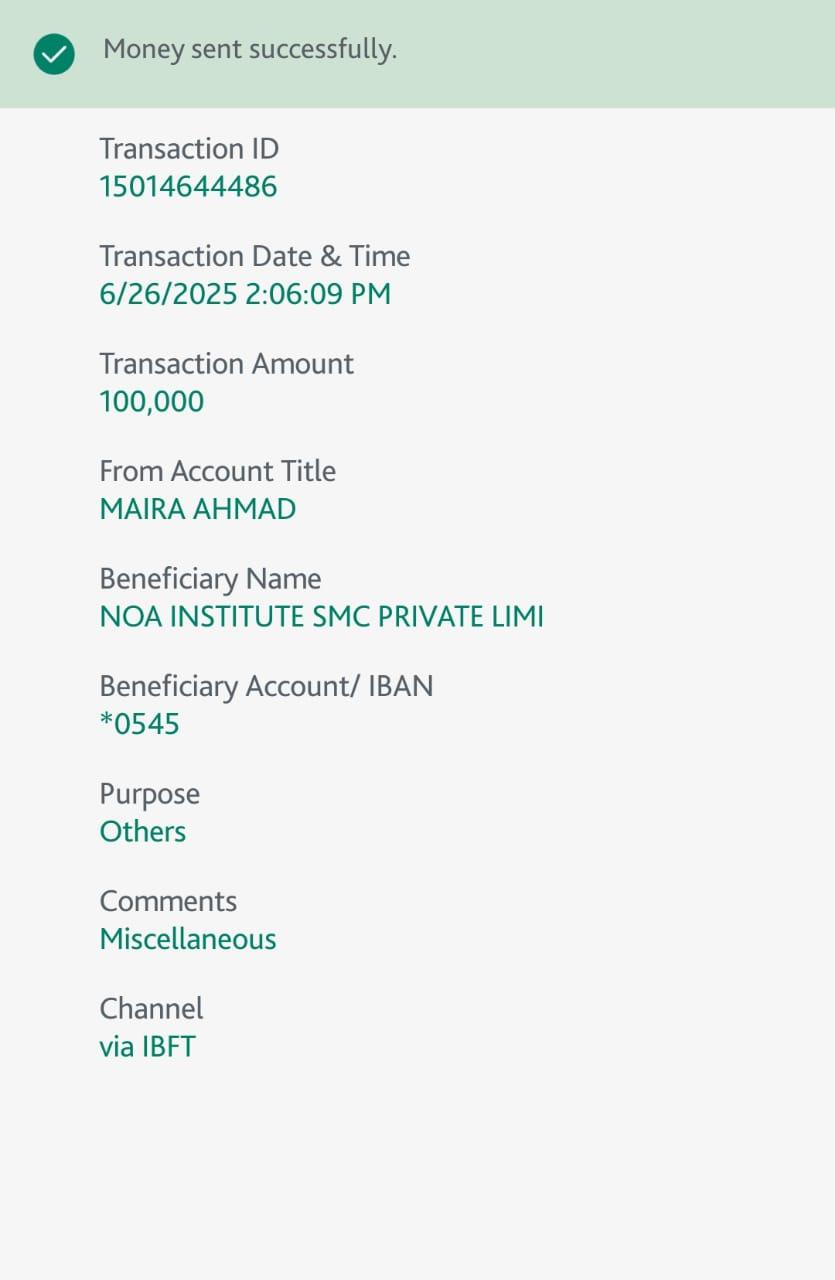Image resolution: width=835 pixels, height=1280 pixels.
Task: Select the sender name MAIRA AHMAD
Action: tap(198, 509)
